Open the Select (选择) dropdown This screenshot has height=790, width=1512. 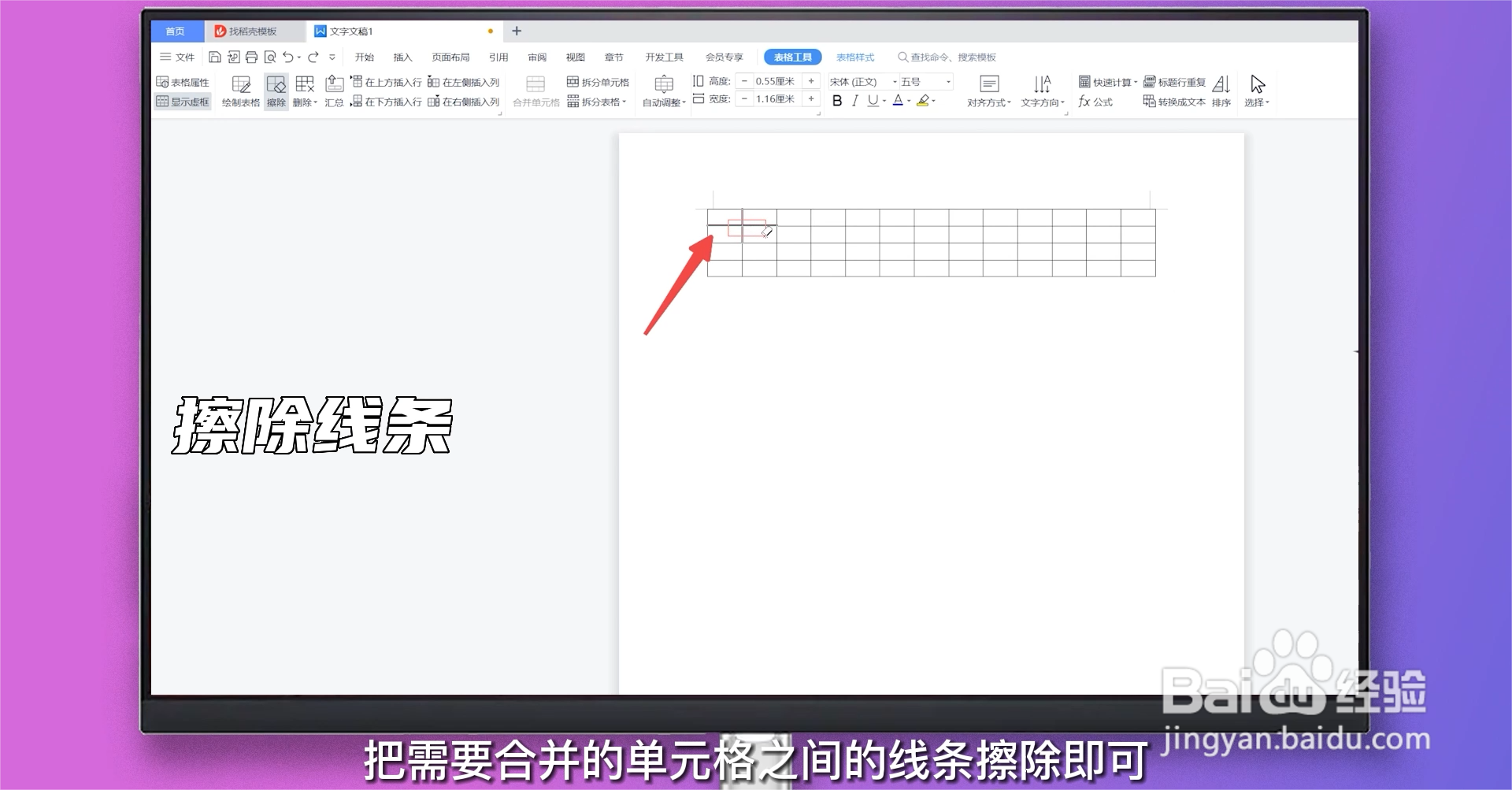point(1257,91)
